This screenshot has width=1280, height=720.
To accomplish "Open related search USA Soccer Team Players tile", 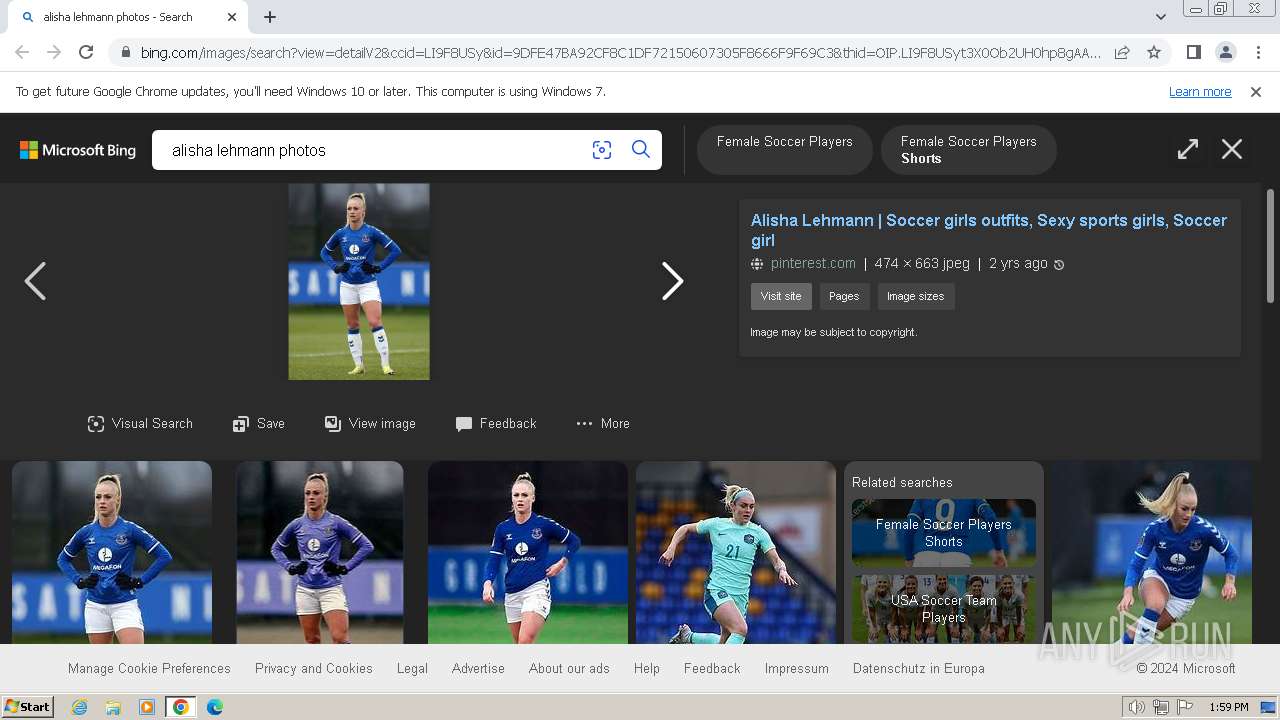I will pyautogui.click(x=944, y=609).
